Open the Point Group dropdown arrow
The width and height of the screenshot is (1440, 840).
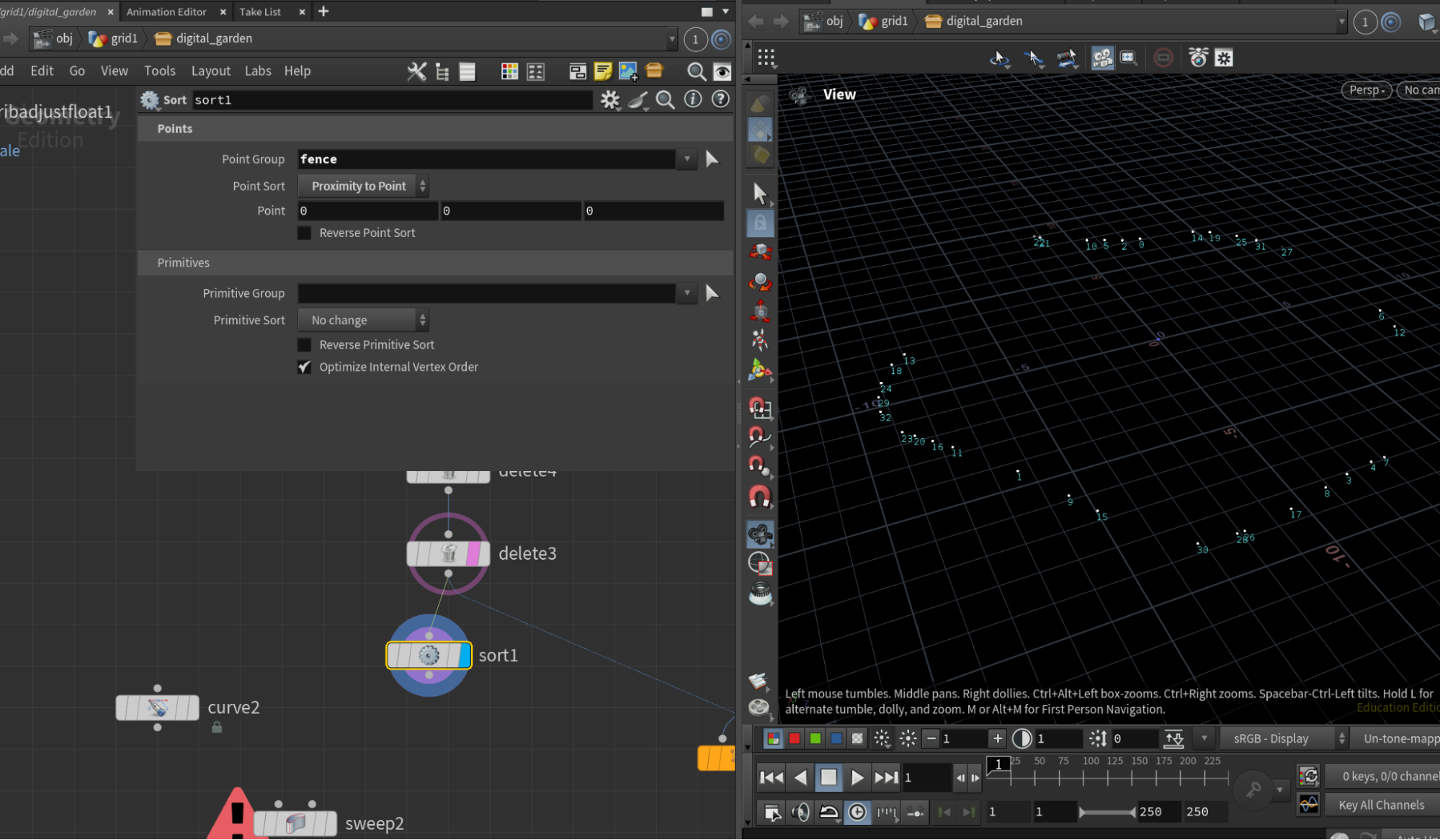(687, 158)
